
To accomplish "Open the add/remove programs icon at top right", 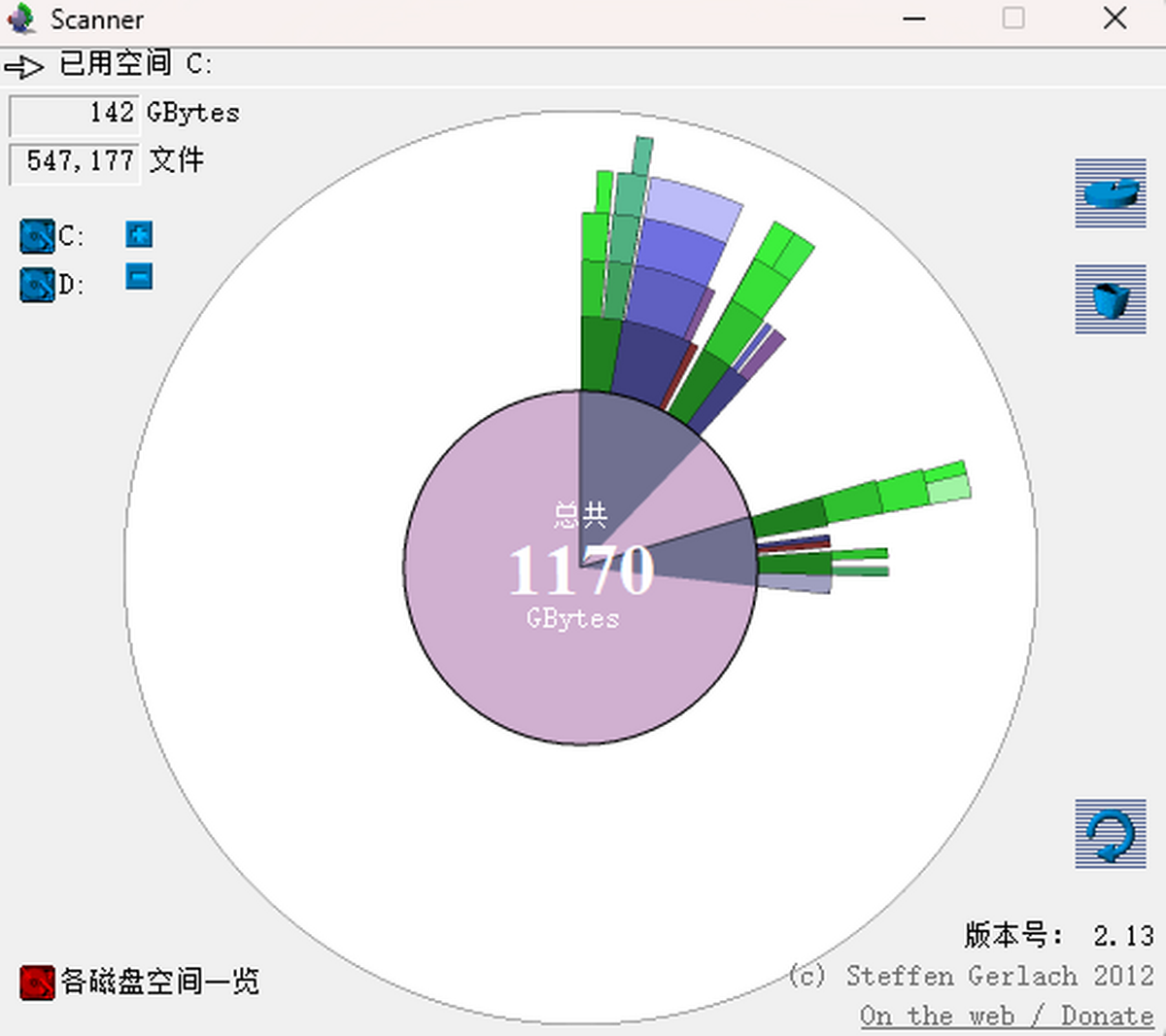I will (1110, 193).
